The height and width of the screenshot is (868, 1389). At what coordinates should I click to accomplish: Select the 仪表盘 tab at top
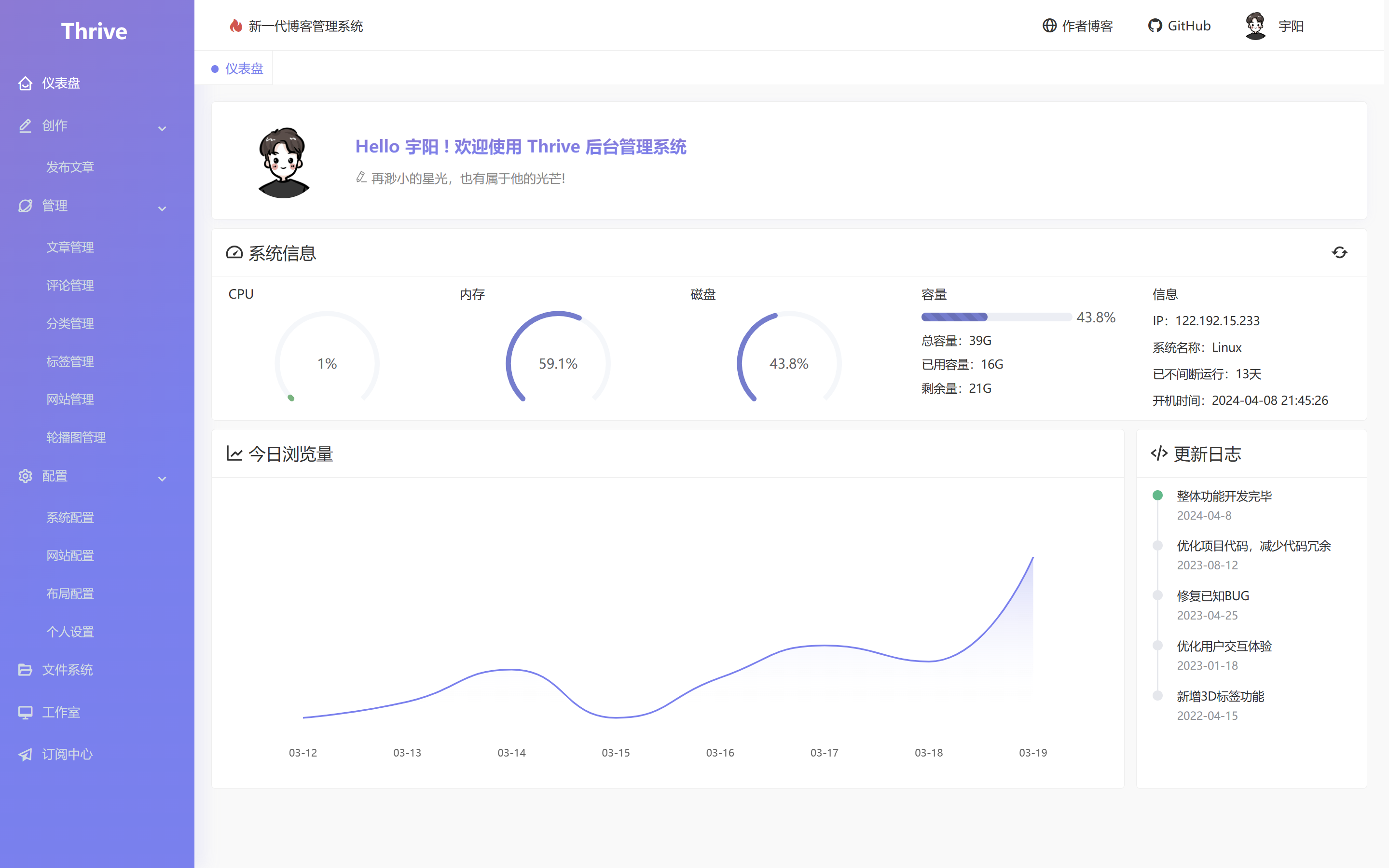coord(243,69)
